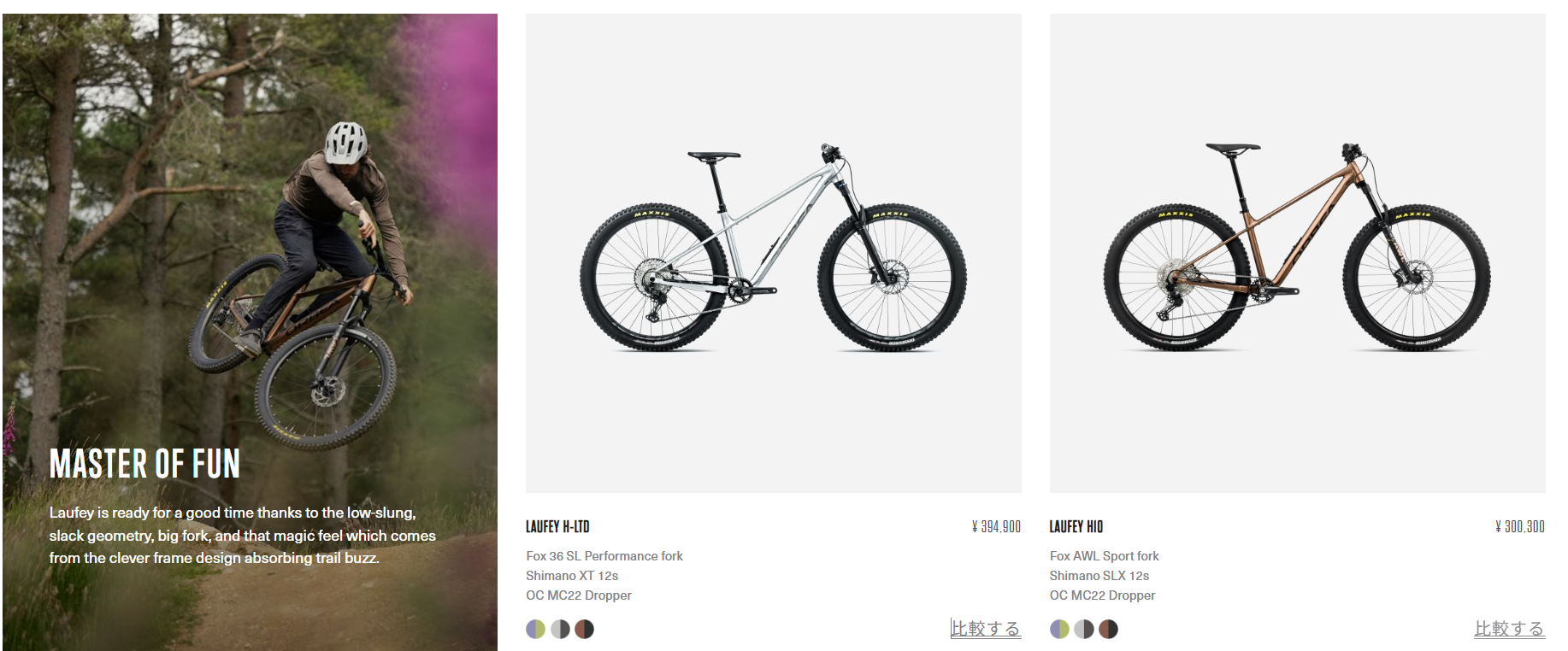Click the LAUFEY H10 product title
This screenshot has width=1568, height=651.
click(1076, 527)
